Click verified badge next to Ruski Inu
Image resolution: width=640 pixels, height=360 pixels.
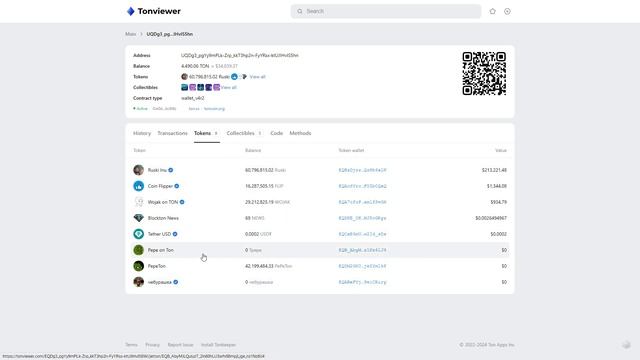tap(171, 170)
